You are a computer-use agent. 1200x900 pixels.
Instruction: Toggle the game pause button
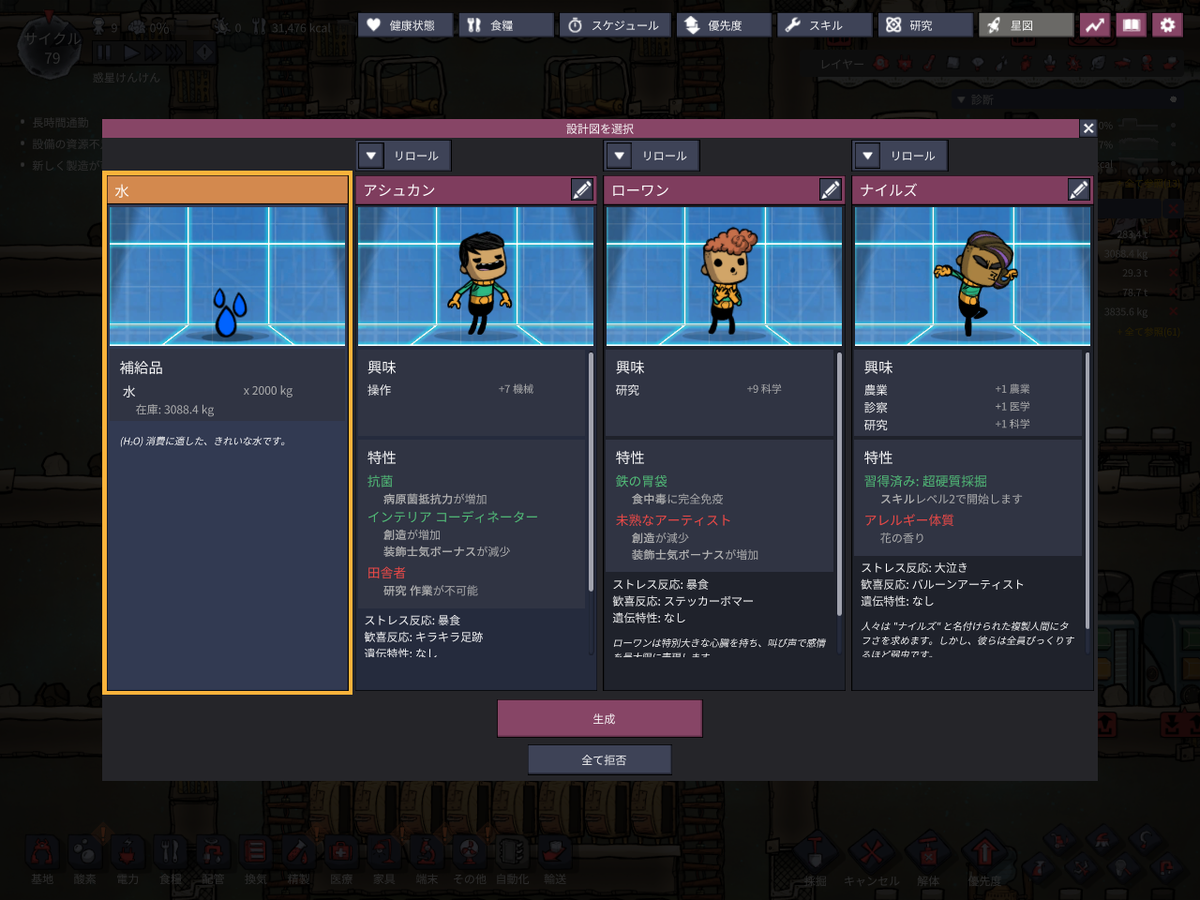tap(103, 53)
